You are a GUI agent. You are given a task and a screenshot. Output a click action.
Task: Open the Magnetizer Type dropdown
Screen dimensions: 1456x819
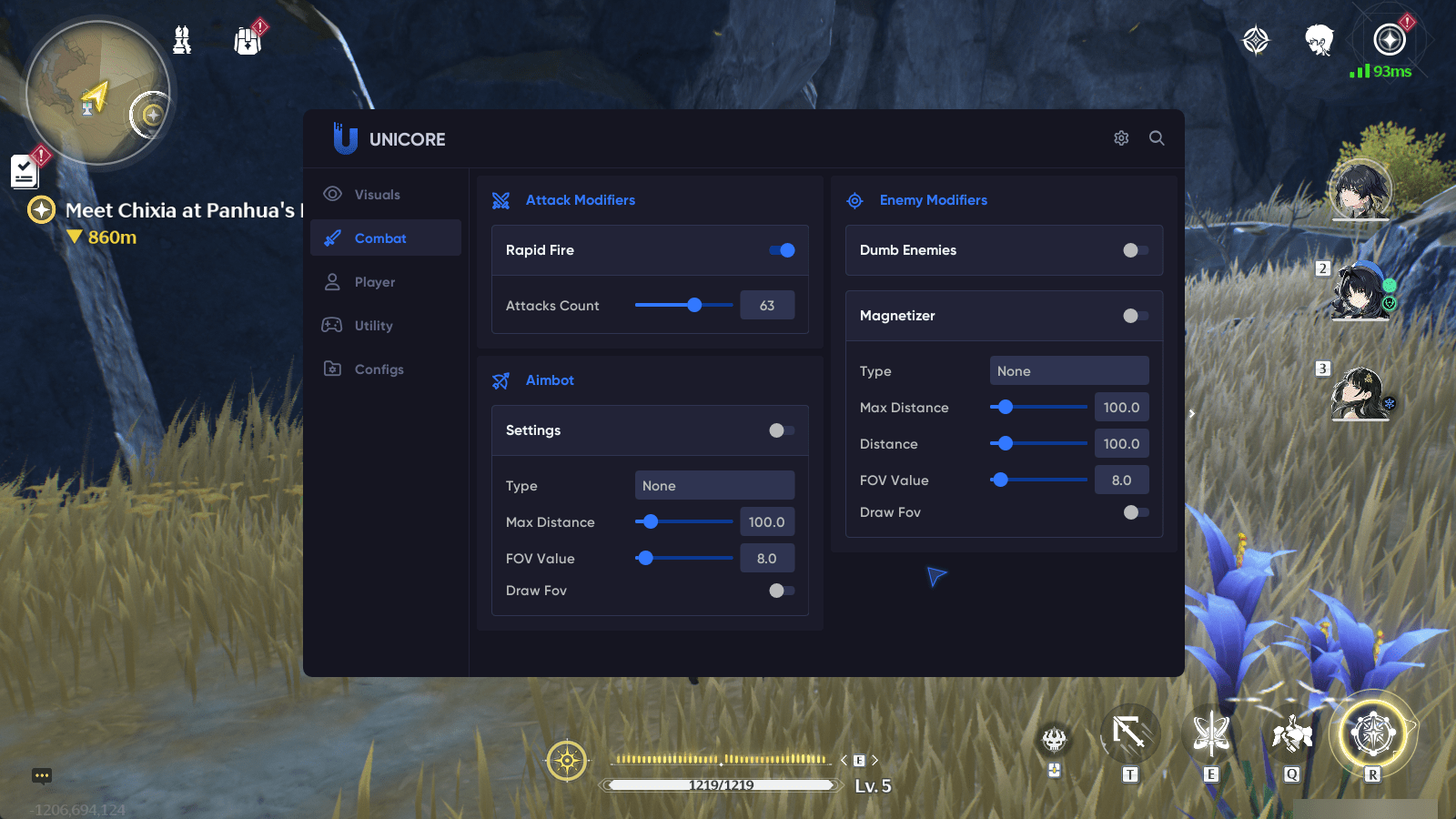[x=1068, y=371]
